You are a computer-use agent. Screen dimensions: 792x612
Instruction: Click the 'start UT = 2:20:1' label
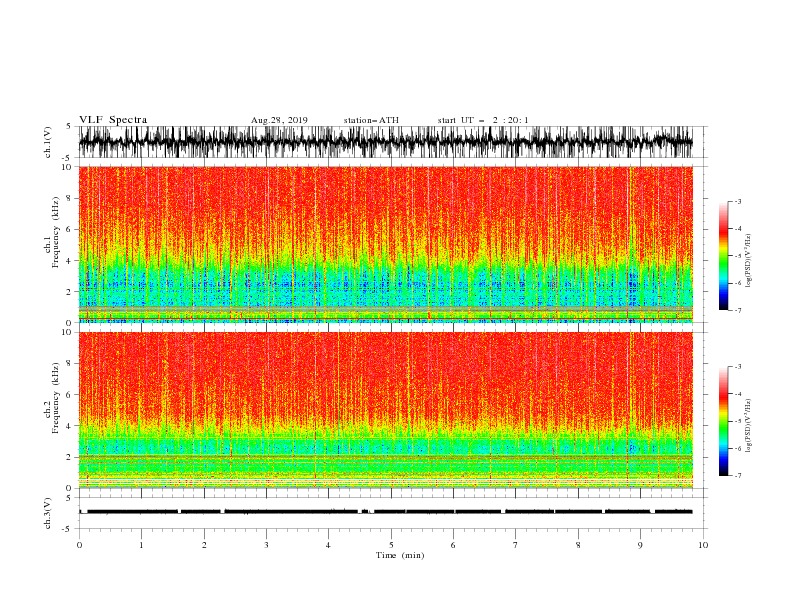point(483,120)
